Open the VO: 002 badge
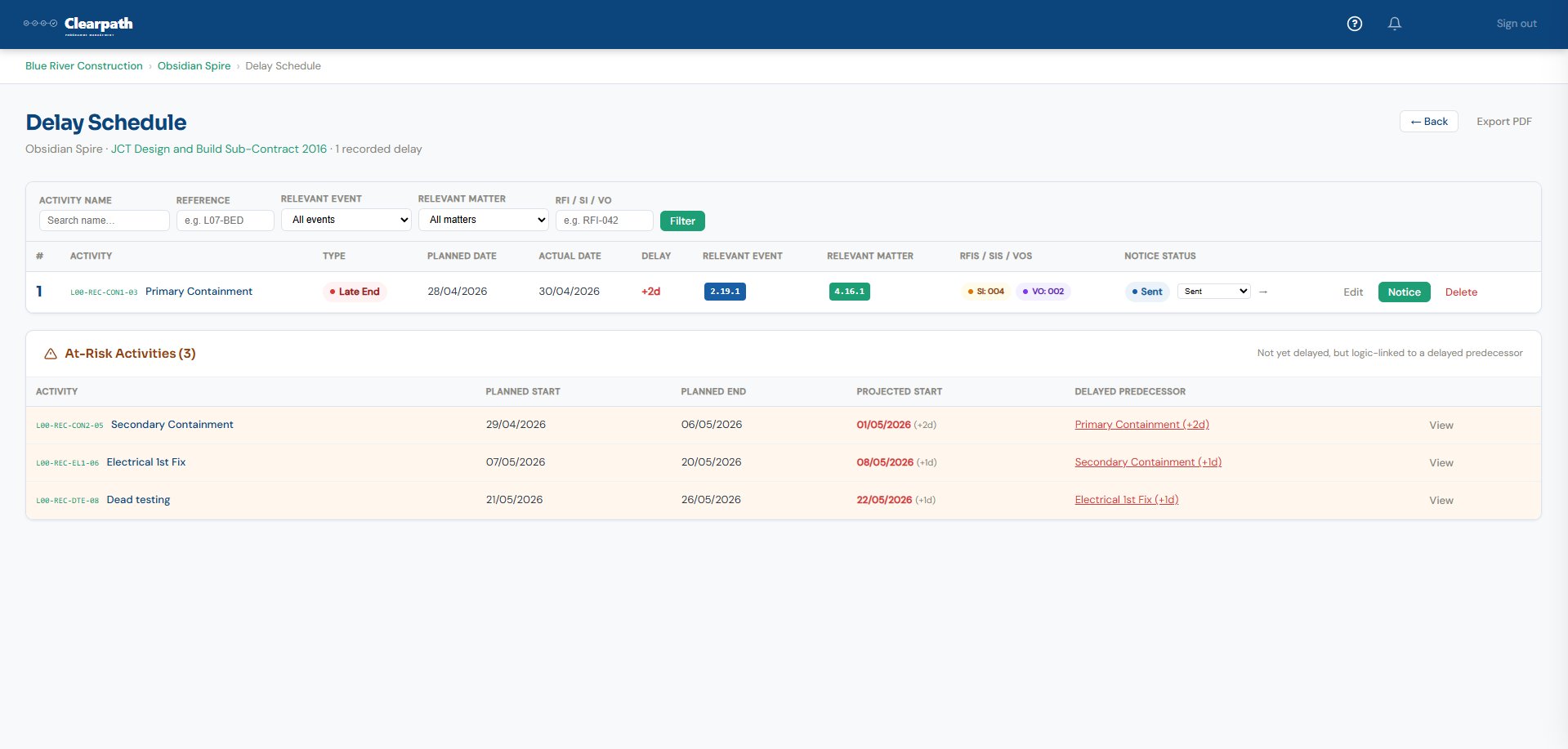1568x749 pixels. coord(1043,292)
